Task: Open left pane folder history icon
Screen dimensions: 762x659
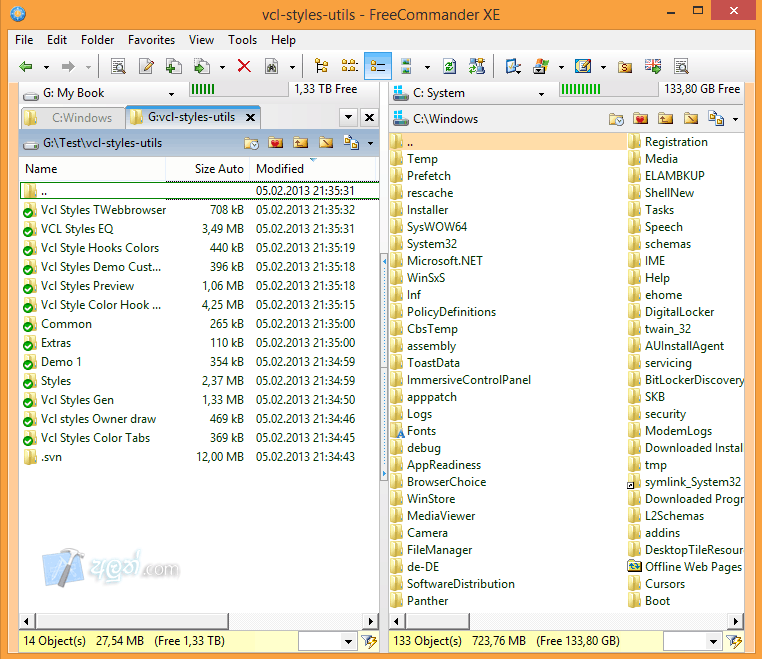Action: [251, 143]
